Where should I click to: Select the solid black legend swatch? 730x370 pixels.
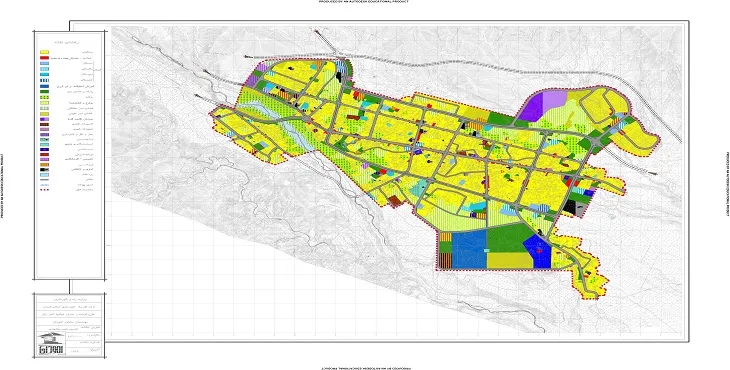click(45, 169)
